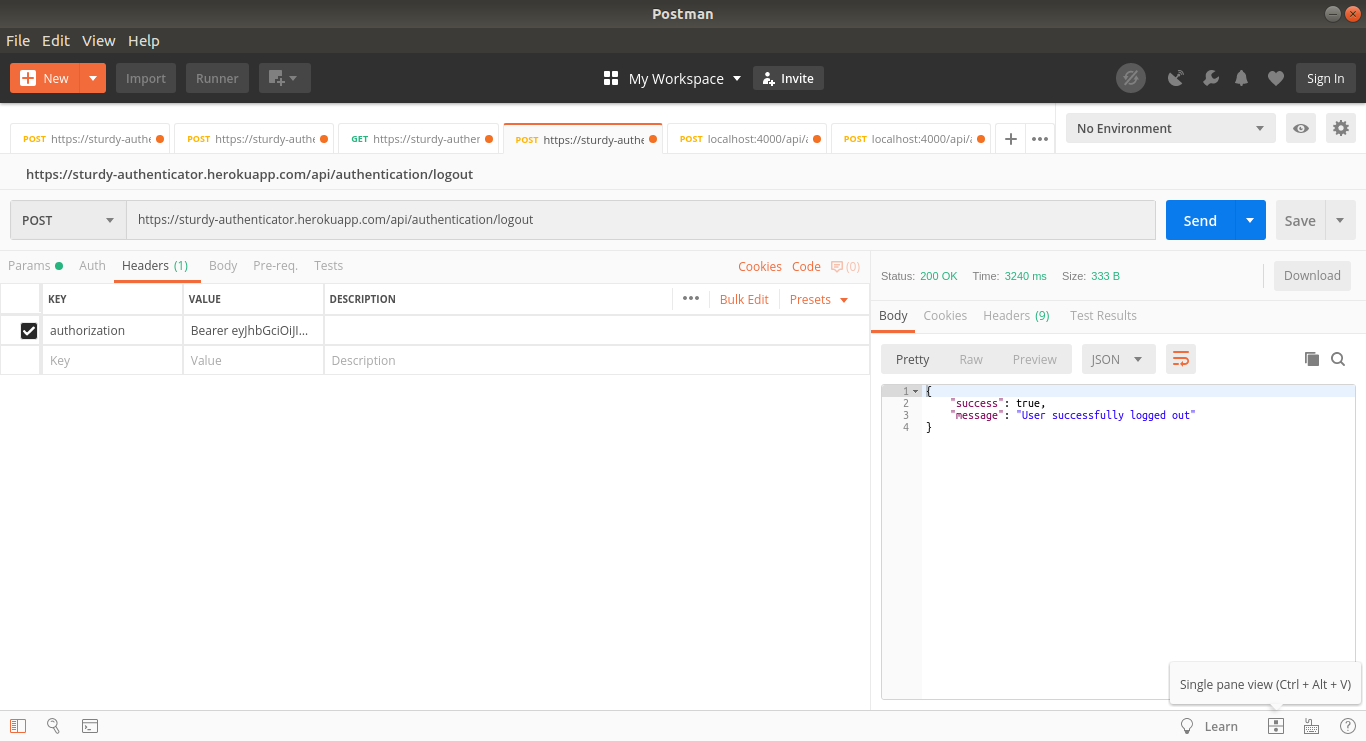Screen dimensions: 1366x741
Task: Select the Preview response view
Action: 1034,359
